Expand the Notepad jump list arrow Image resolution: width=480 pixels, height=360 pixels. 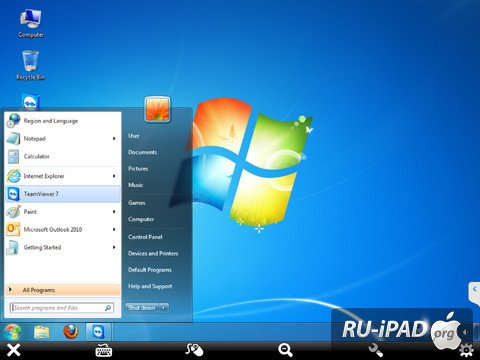coord(114,139)
